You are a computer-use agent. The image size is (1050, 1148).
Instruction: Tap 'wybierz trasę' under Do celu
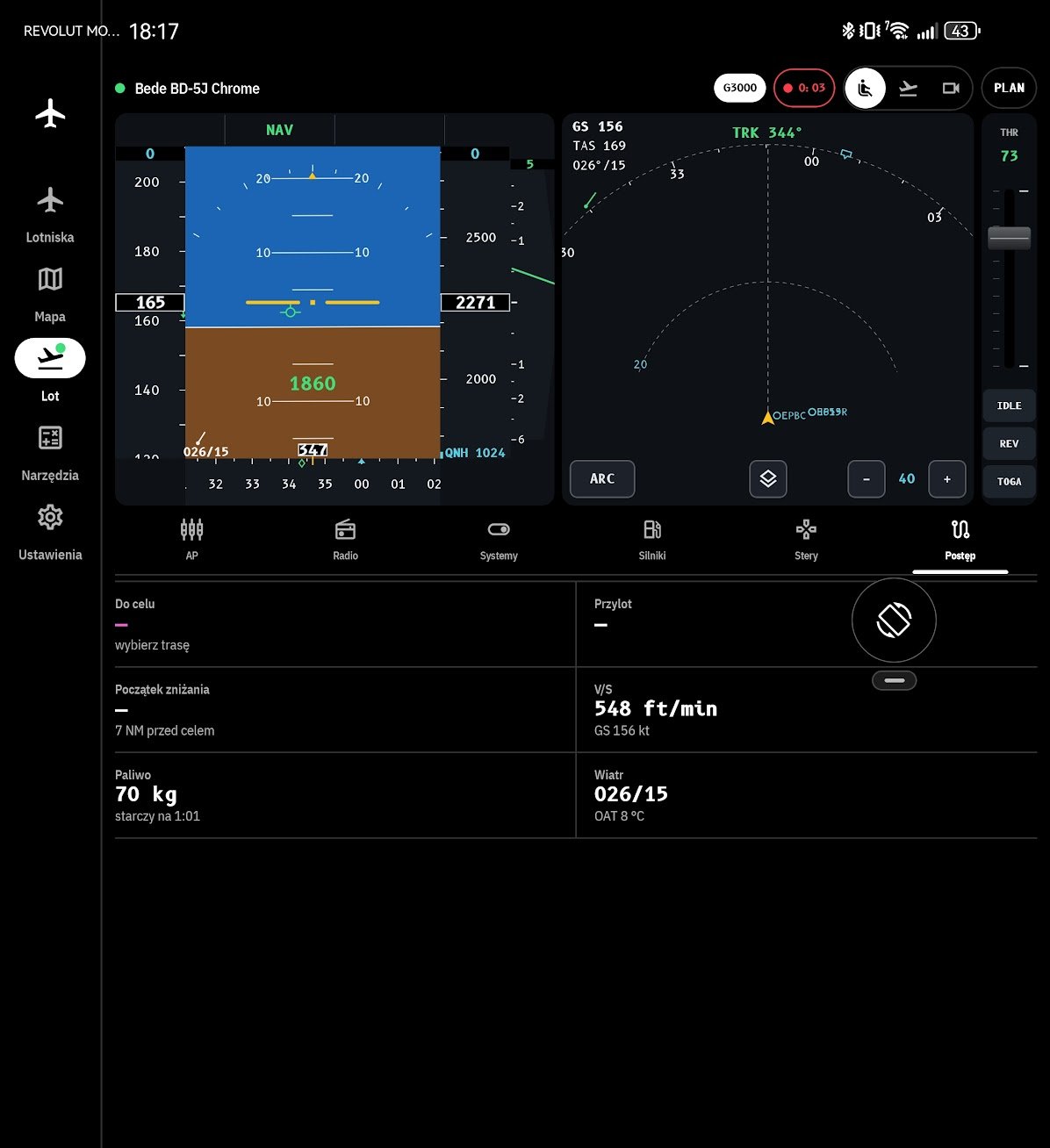point(153,645)
